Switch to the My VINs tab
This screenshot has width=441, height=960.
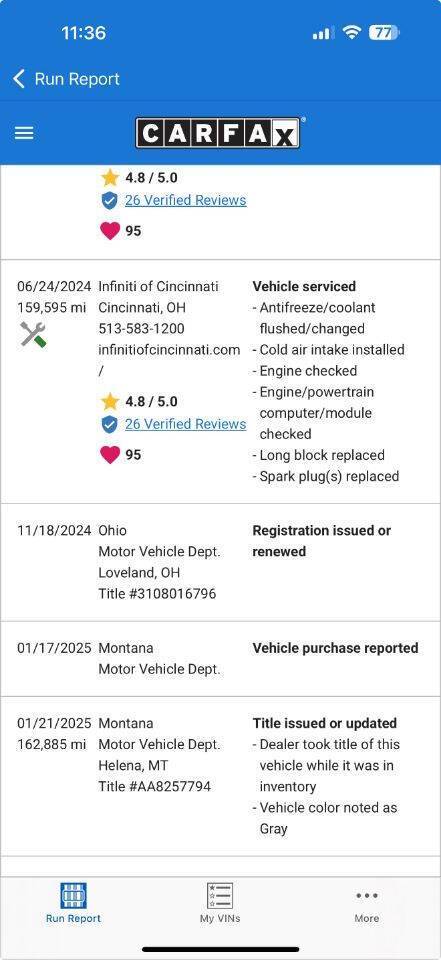click(x=220, y=903)
